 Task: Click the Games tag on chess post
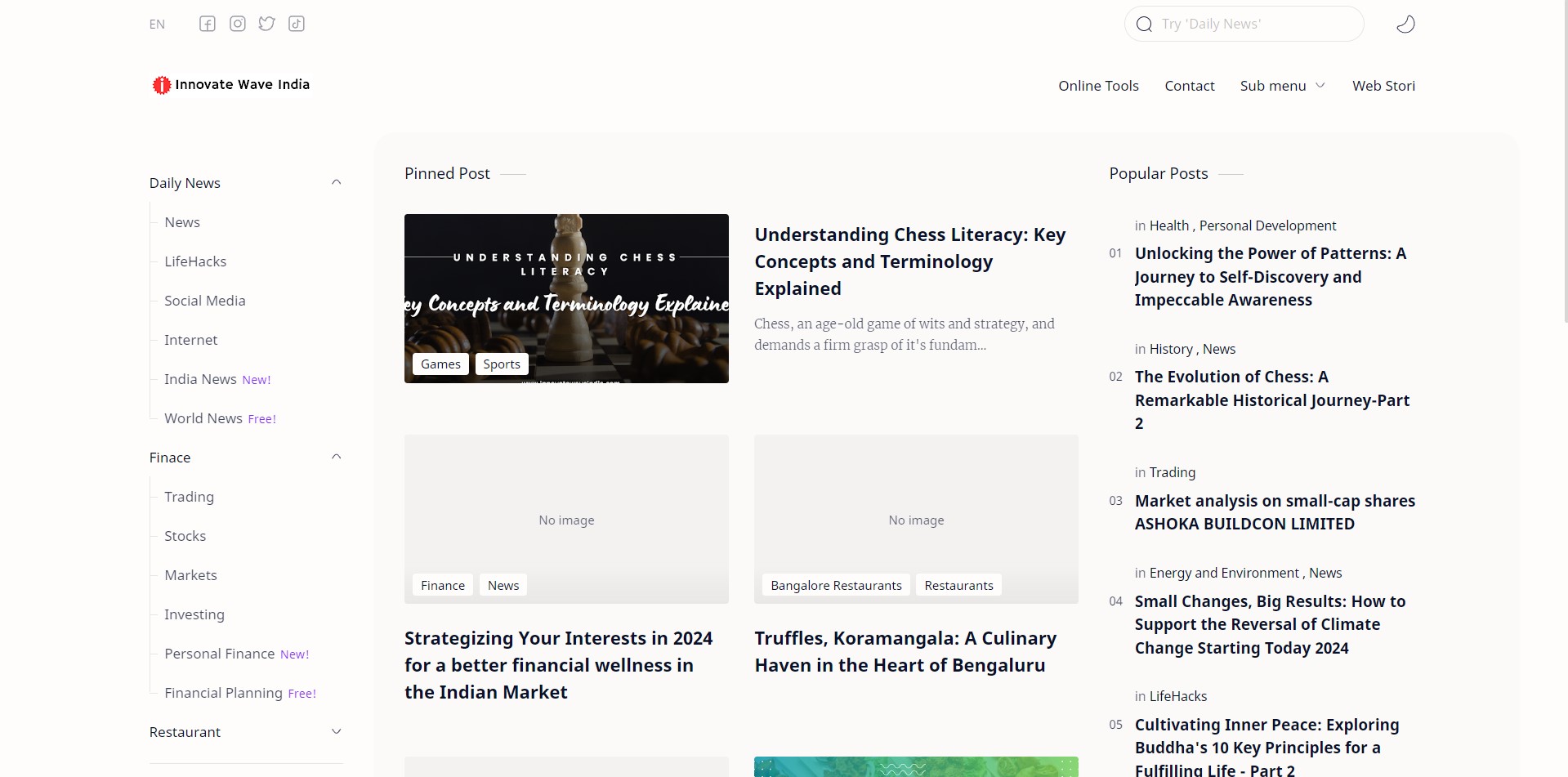pos(440,364)
